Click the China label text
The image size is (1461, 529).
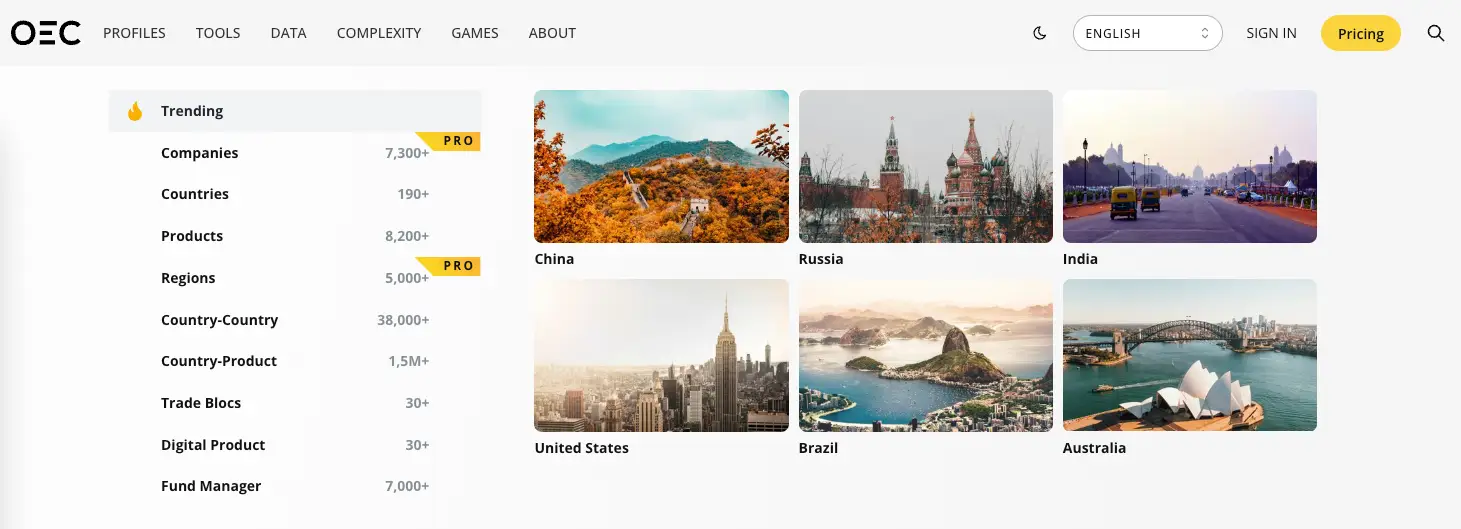554,259
